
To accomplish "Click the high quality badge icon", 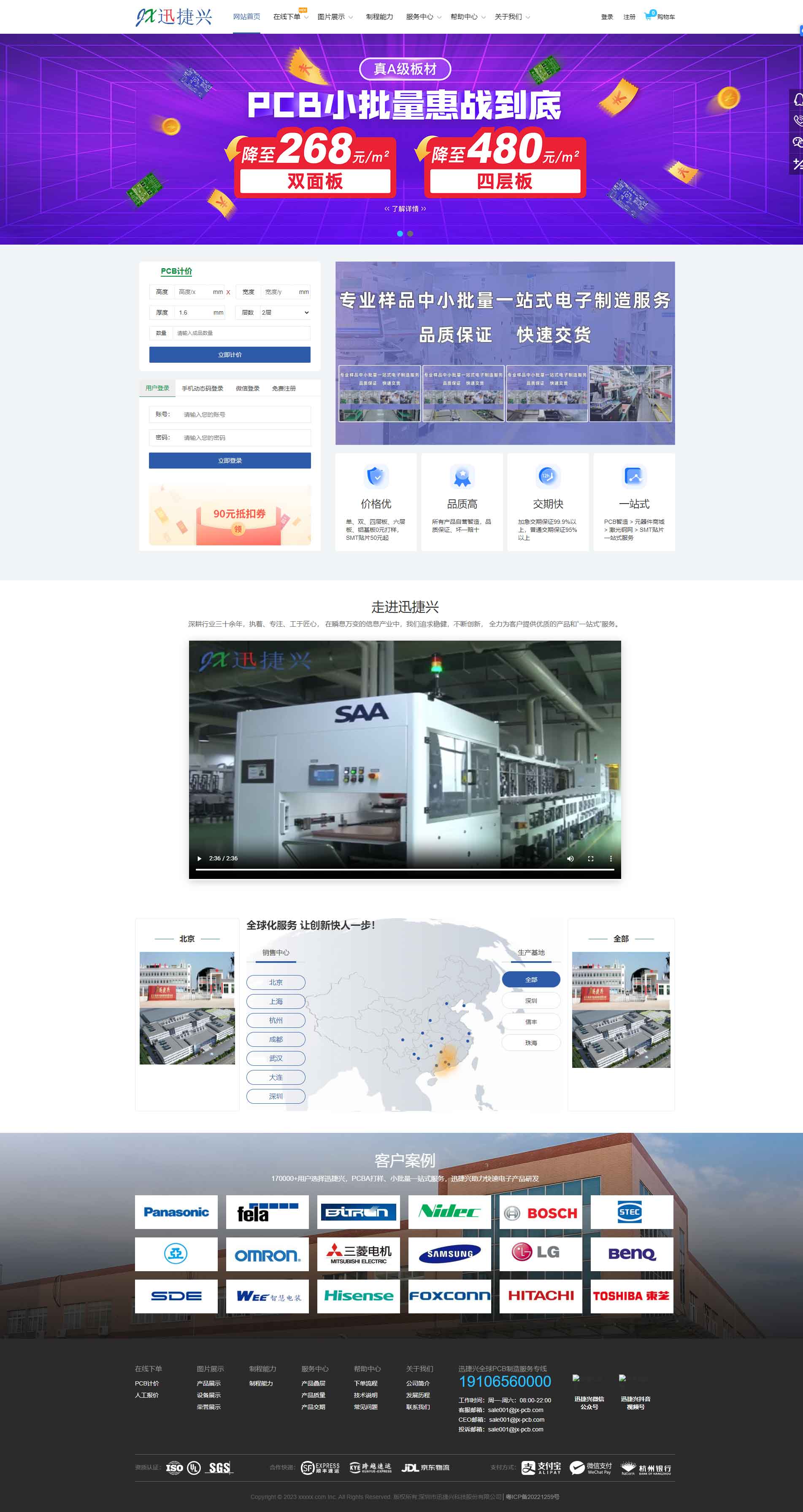I will click(462, 476).
